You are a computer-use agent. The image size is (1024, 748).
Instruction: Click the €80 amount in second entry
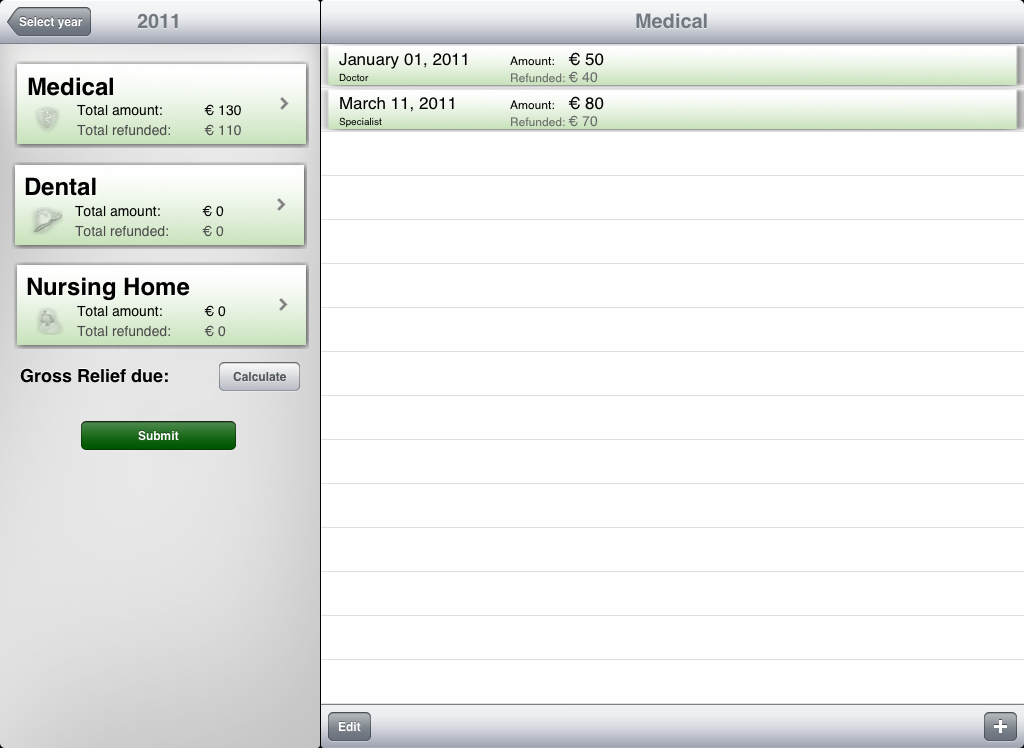[586, 104]
